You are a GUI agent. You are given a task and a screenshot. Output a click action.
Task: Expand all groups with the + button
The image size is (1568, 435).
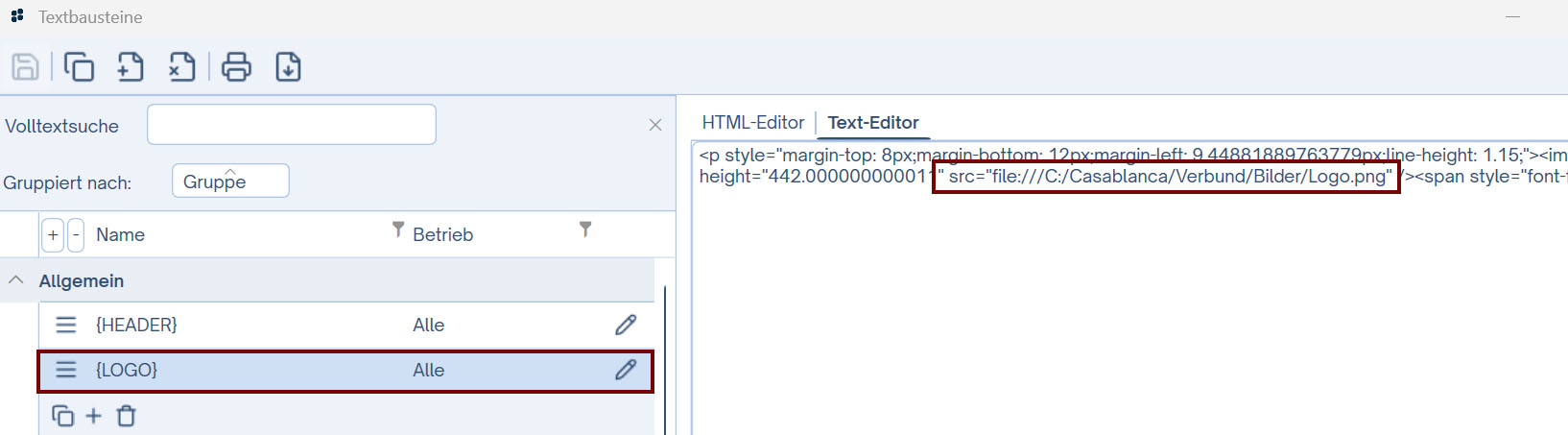pos(53,234)
